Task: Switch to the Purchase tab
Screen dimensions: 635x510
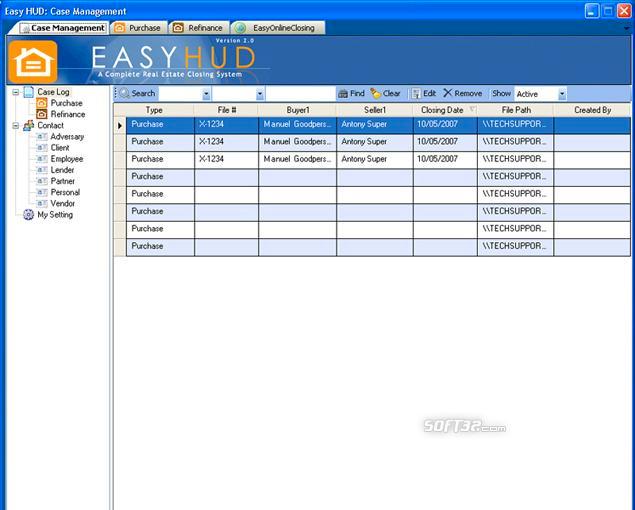Action: pyautogui.click(x=139, y=28)
